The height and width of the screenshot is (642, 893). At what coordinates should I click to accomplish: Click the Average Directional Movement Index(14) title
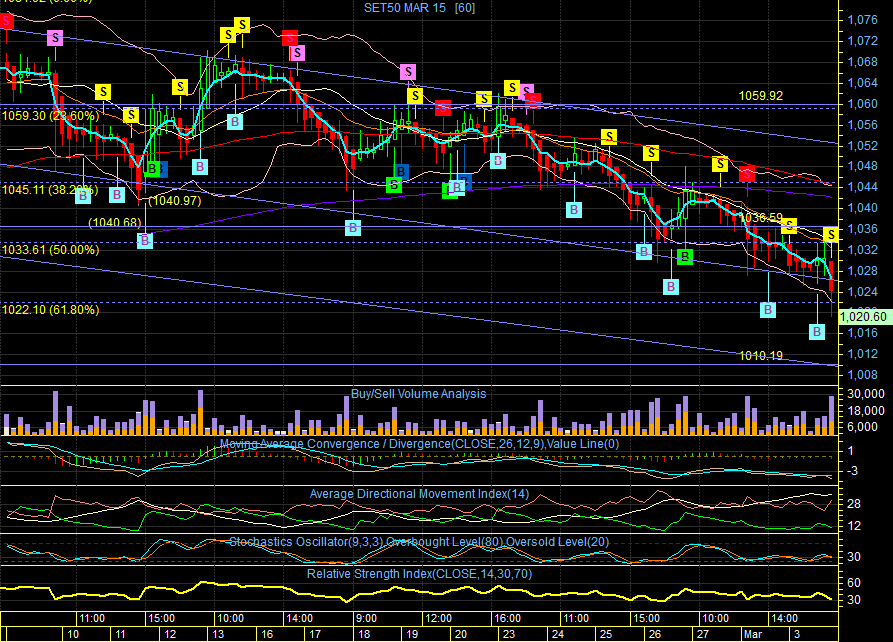point(419,494)
